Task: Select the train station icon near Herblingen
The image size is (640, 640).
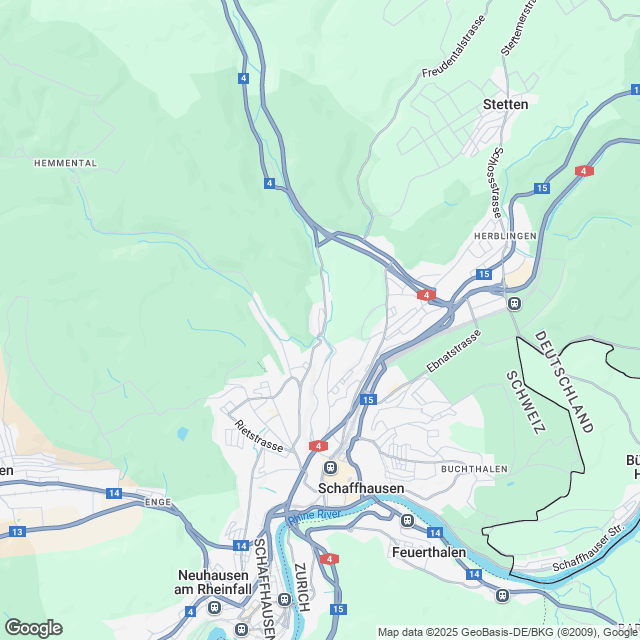Action: pyautogui.click(x=514, y=304)
